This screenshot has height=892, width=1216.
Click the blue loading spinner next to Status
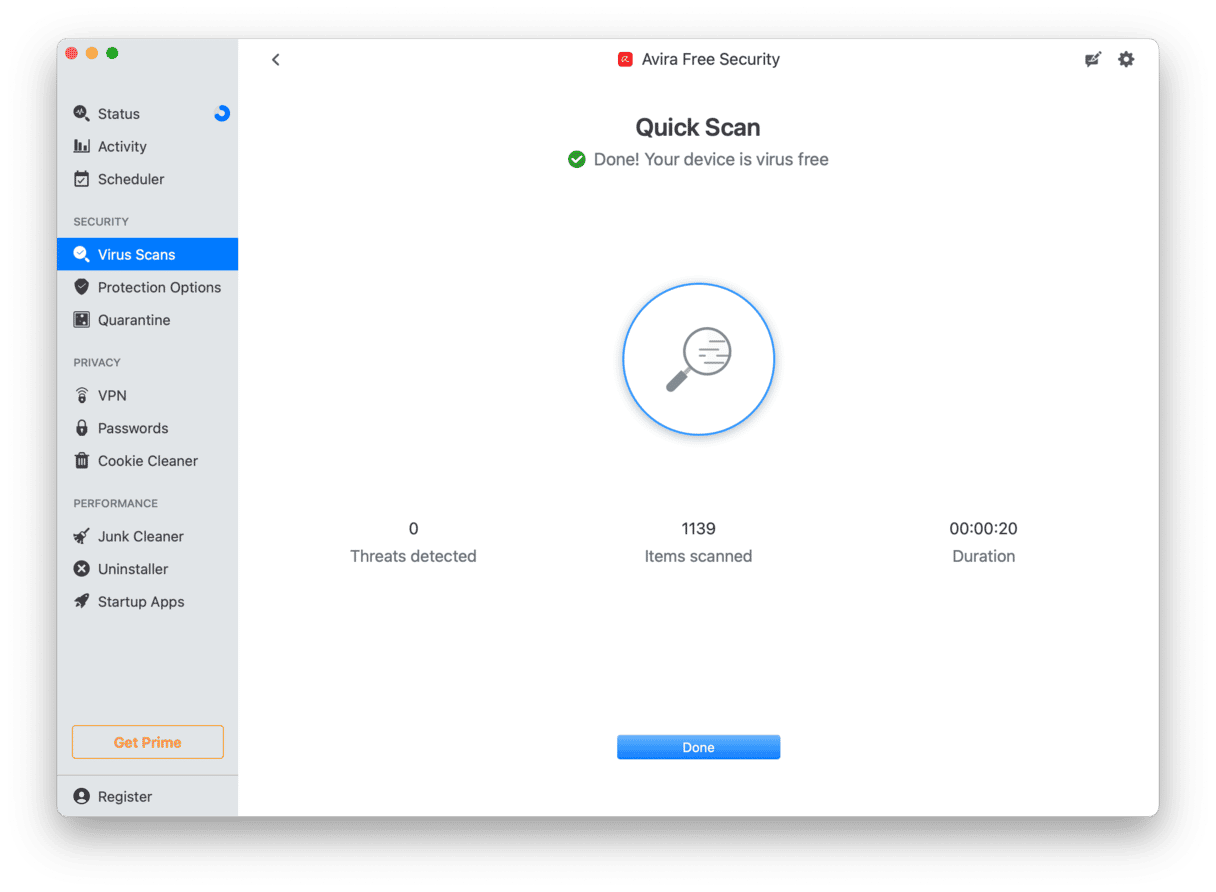coord(222,114)
